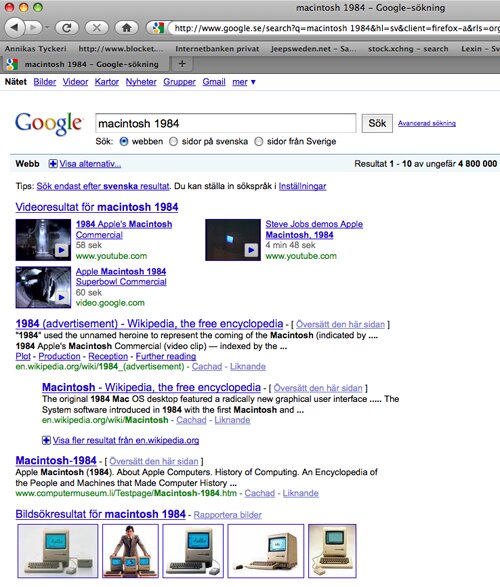500x587 pixels.
Task: Open the Inställningar link
Action: 302,186
